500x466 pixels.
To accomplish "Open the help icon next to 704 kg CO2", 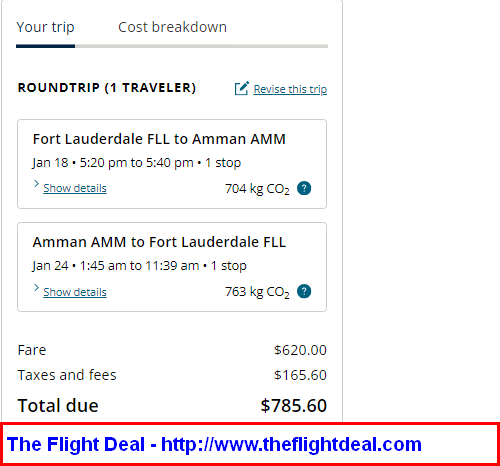I will coord(304,188).
